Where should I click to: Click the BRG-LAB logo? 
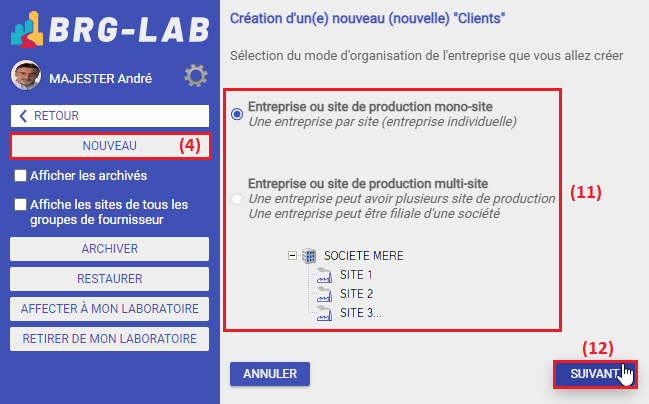pyautogui.click(x=110, y=29)
